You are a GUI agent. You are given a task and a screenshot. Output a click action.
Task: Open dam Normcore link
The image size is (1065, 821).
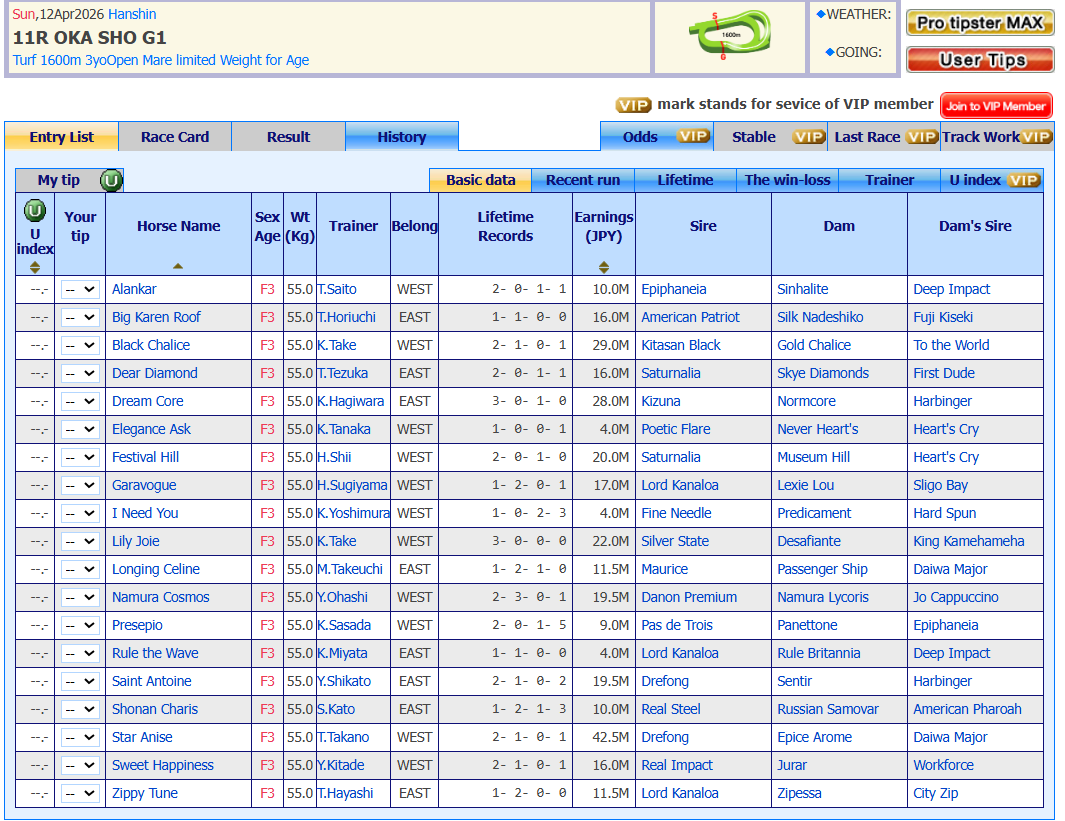pyautogui.click(x=807, y=401)
